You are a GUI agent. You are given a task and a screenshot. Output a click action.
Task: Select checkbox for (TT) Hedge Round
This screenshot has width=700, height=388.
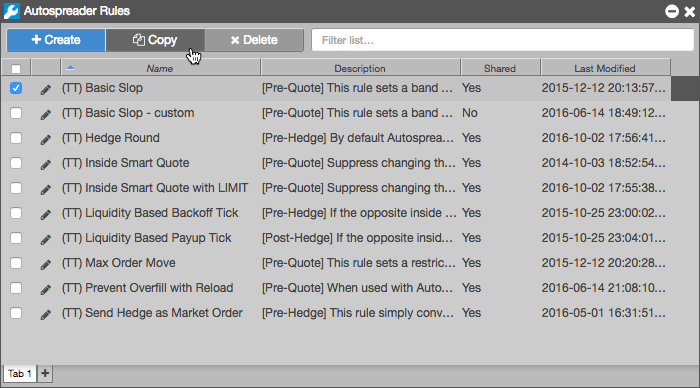click(16, 138)
